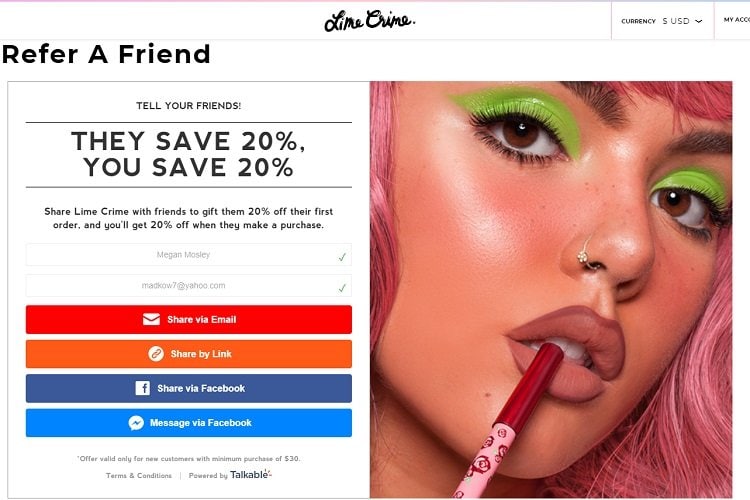
Task: Click the chevron arrow next to USD
Action: click(698, 21)
